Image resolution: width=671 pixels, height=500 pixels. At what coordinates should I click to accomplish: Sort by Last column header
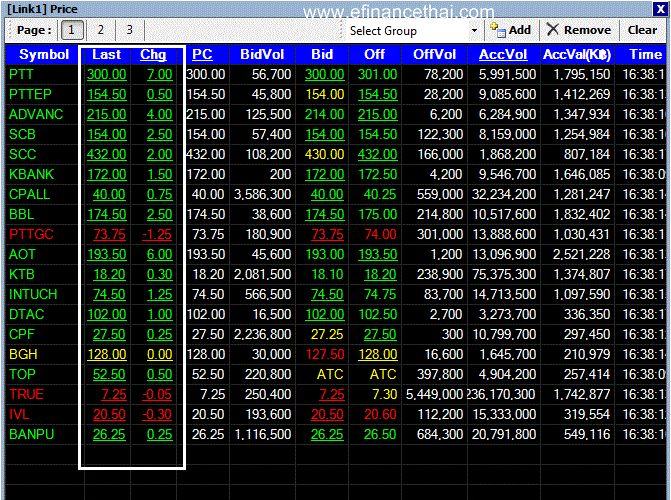click(x=107, y=54)
